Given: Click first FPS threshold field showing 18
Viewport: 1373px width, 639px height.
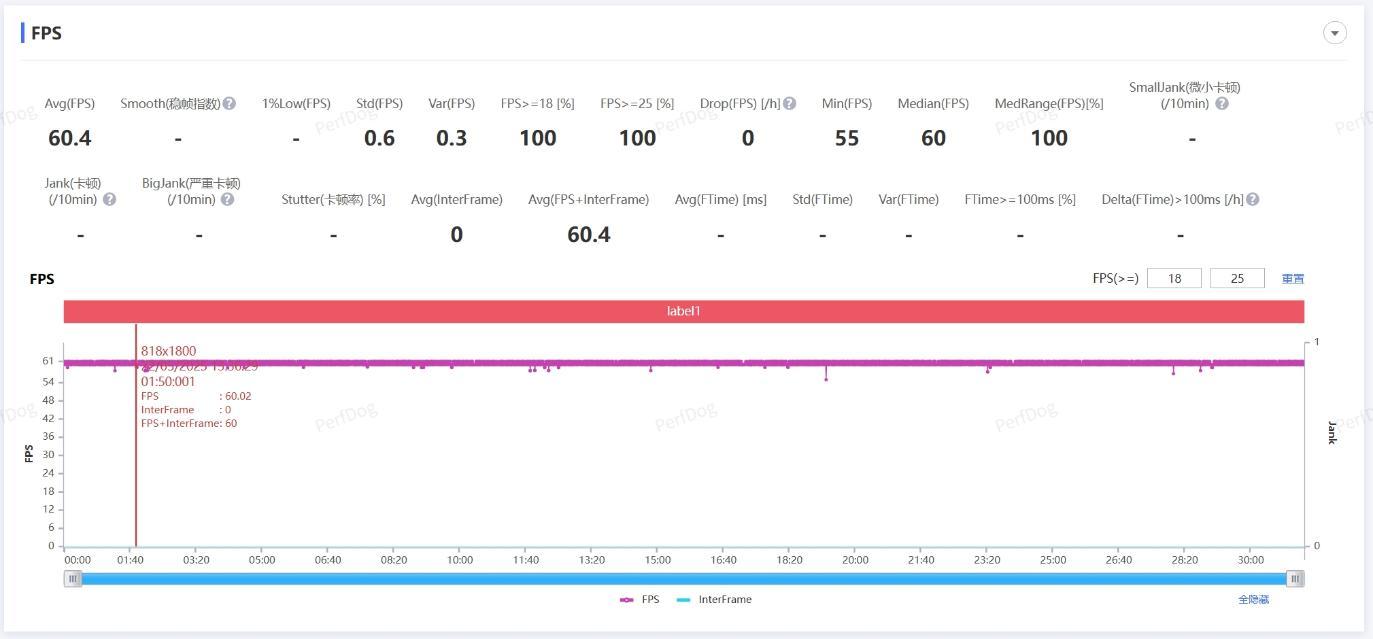Looking at the screenshot, I should pos(1175,278).
